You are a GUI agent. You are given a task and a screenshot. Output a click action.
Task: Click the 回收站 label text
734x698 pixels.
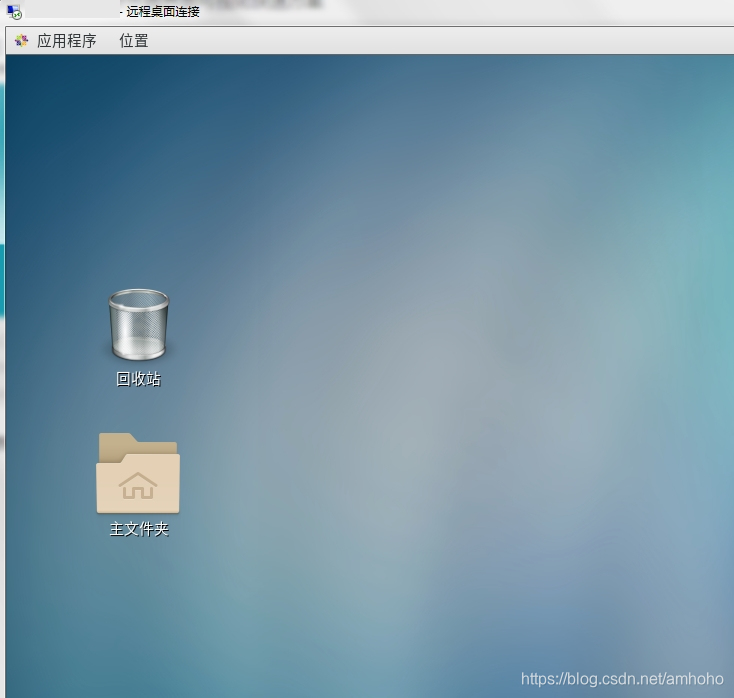click(x=139, y=379)
